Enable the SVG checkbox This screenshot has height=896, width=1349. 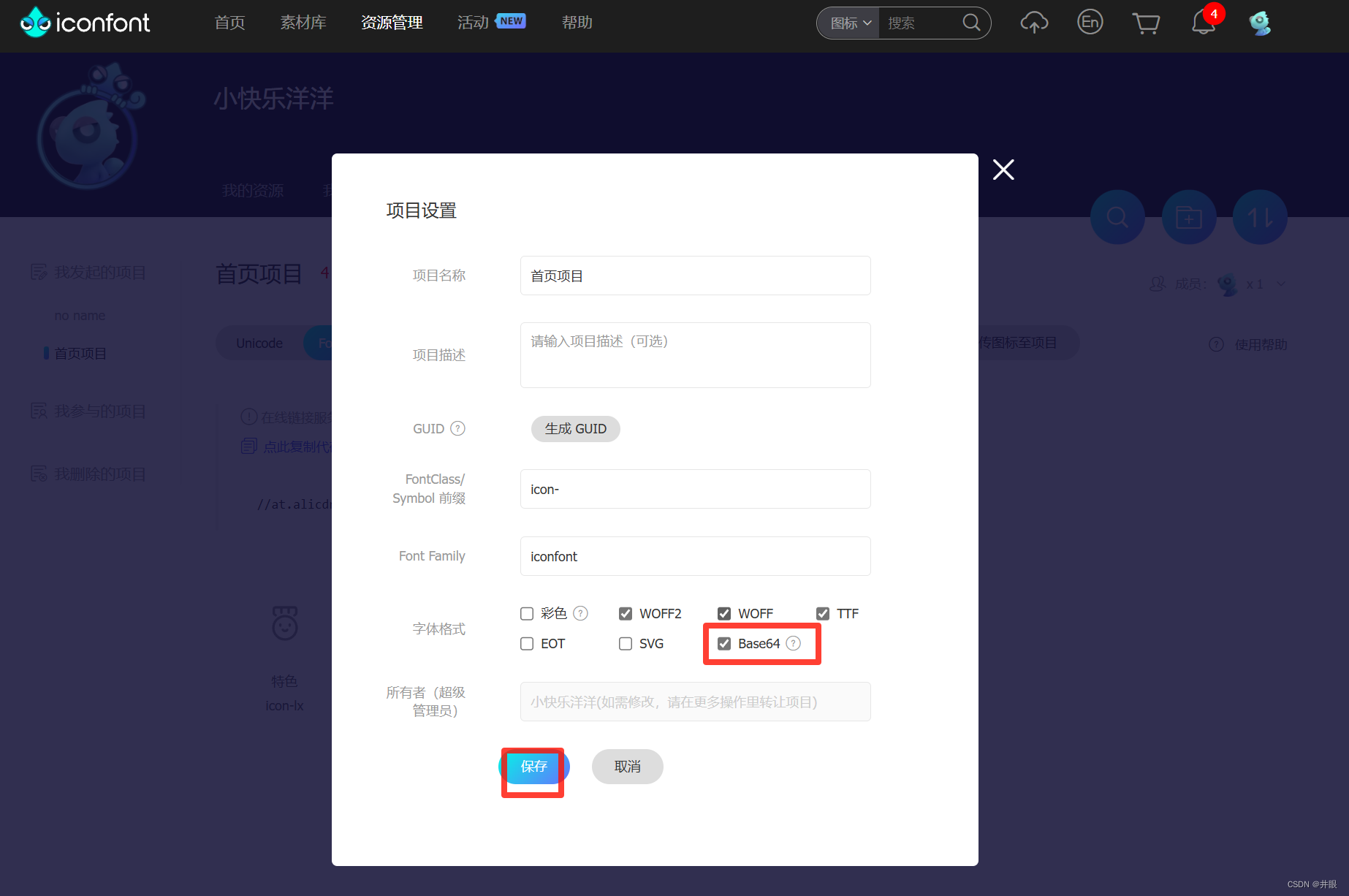(x=626, y=643)
